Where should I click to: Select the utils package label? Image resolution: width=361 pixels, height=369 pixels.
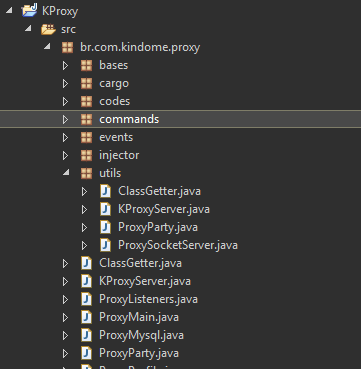point(110,173)
